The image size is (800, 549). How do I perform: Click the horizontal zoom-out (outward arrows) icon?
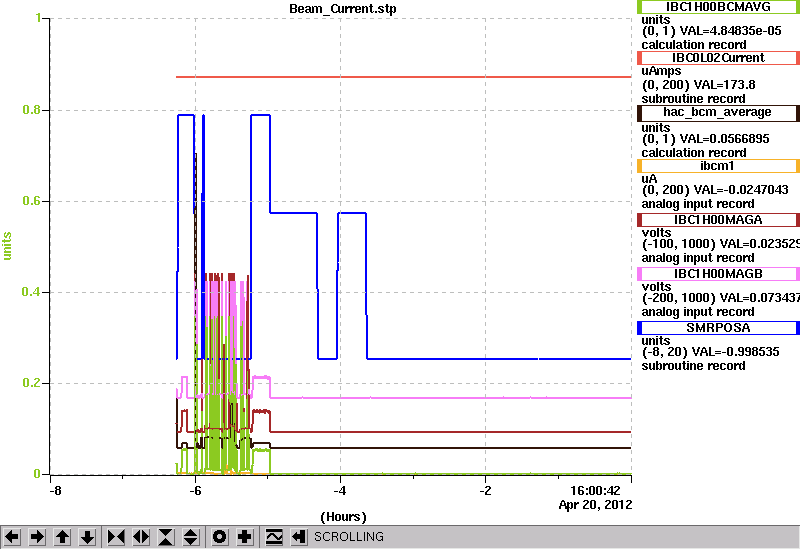(x=141, y=537)
